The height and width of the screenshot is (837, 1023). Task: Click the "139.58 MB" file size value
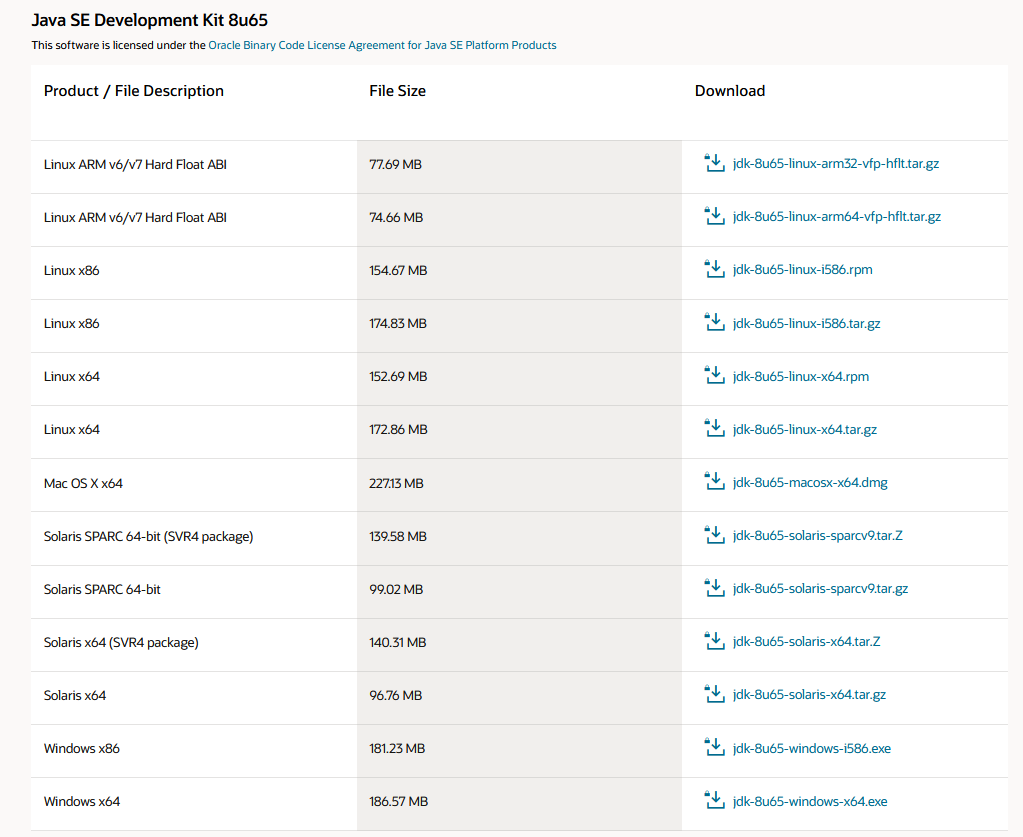[x=398, y=536]
